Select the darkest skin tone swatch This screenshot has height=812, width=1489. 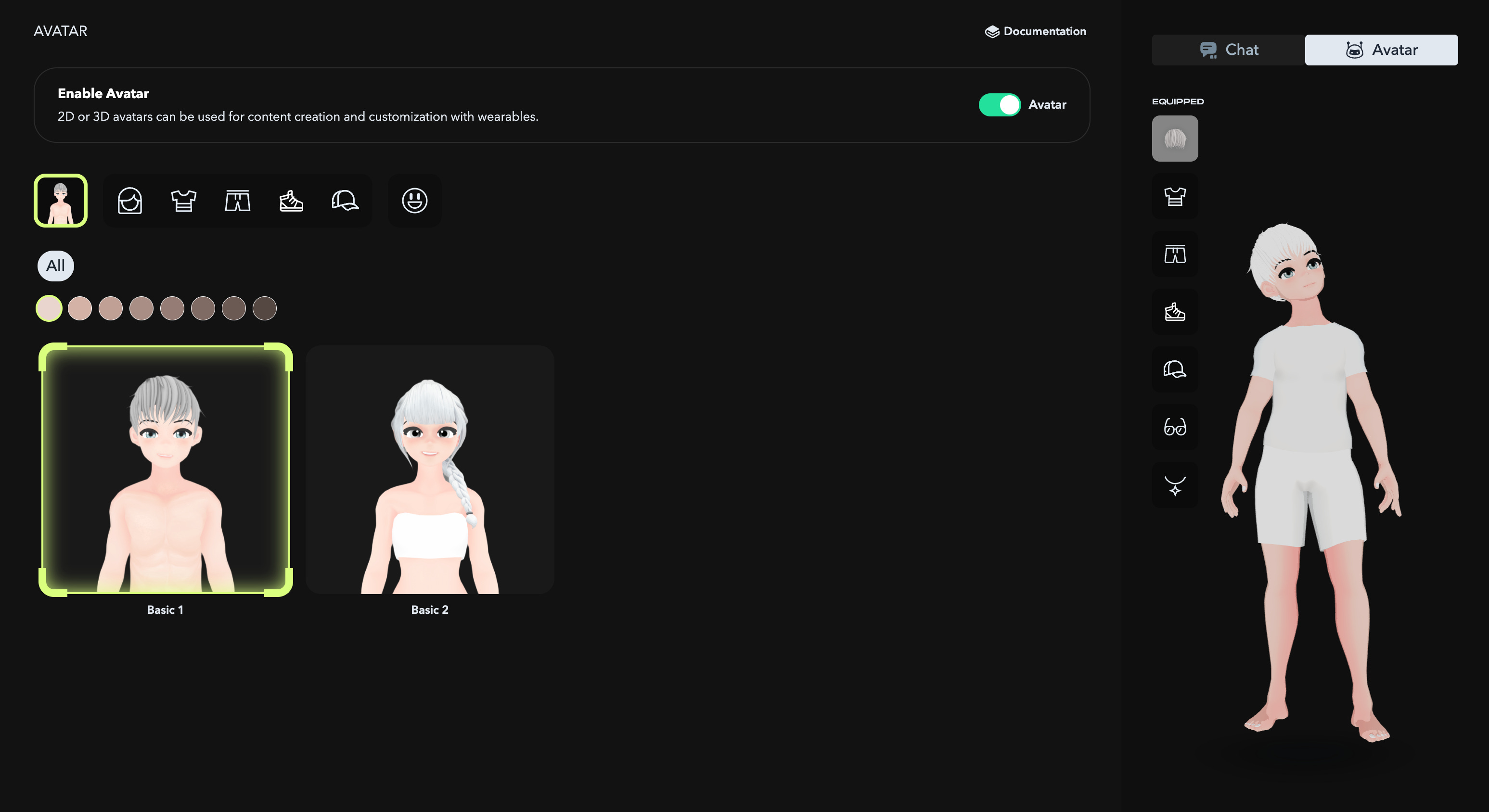pos(264,308)
